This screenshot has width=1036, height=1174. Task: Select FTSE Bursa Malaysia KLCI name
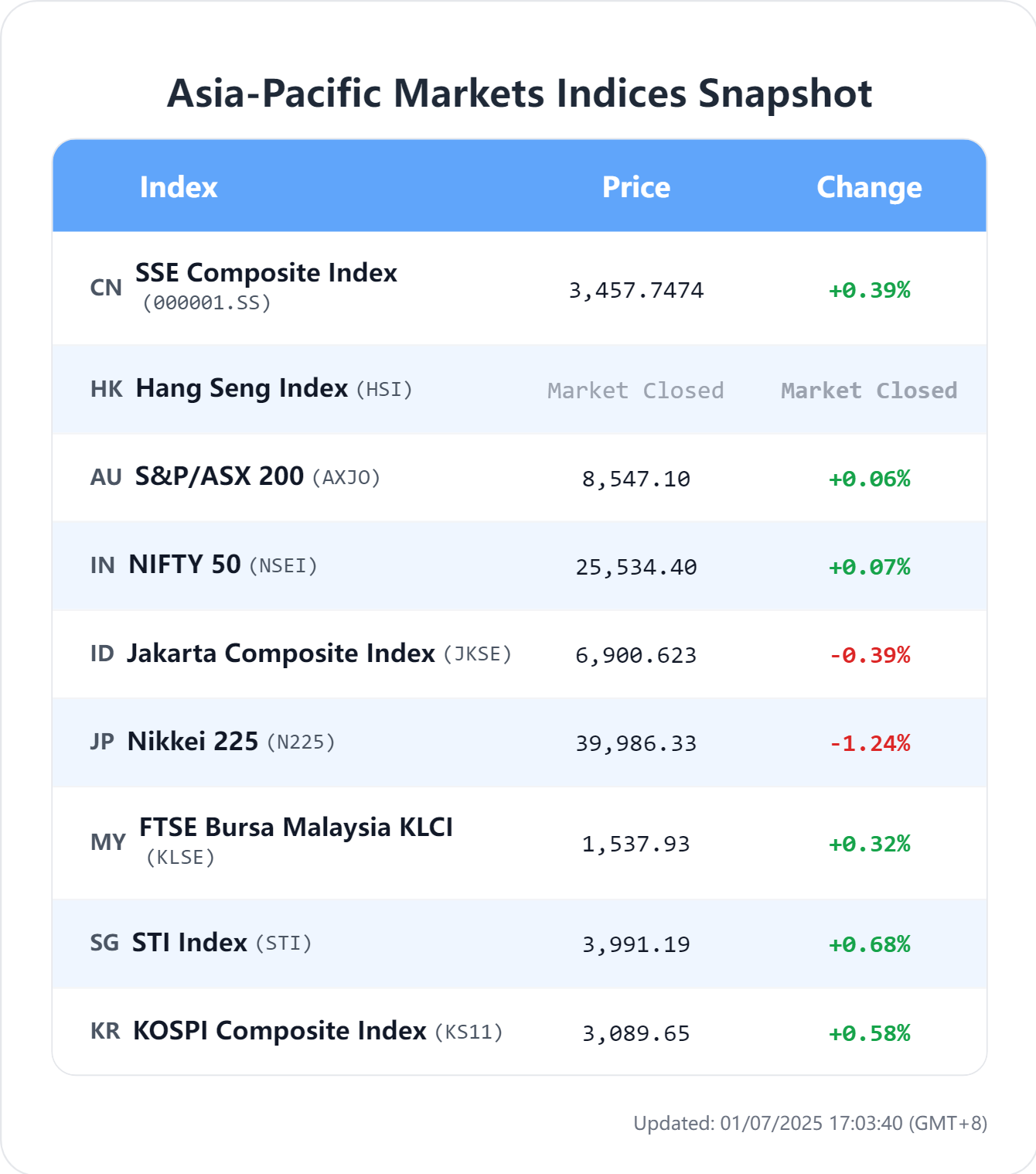pyautogui.click(x=296, y=827)
